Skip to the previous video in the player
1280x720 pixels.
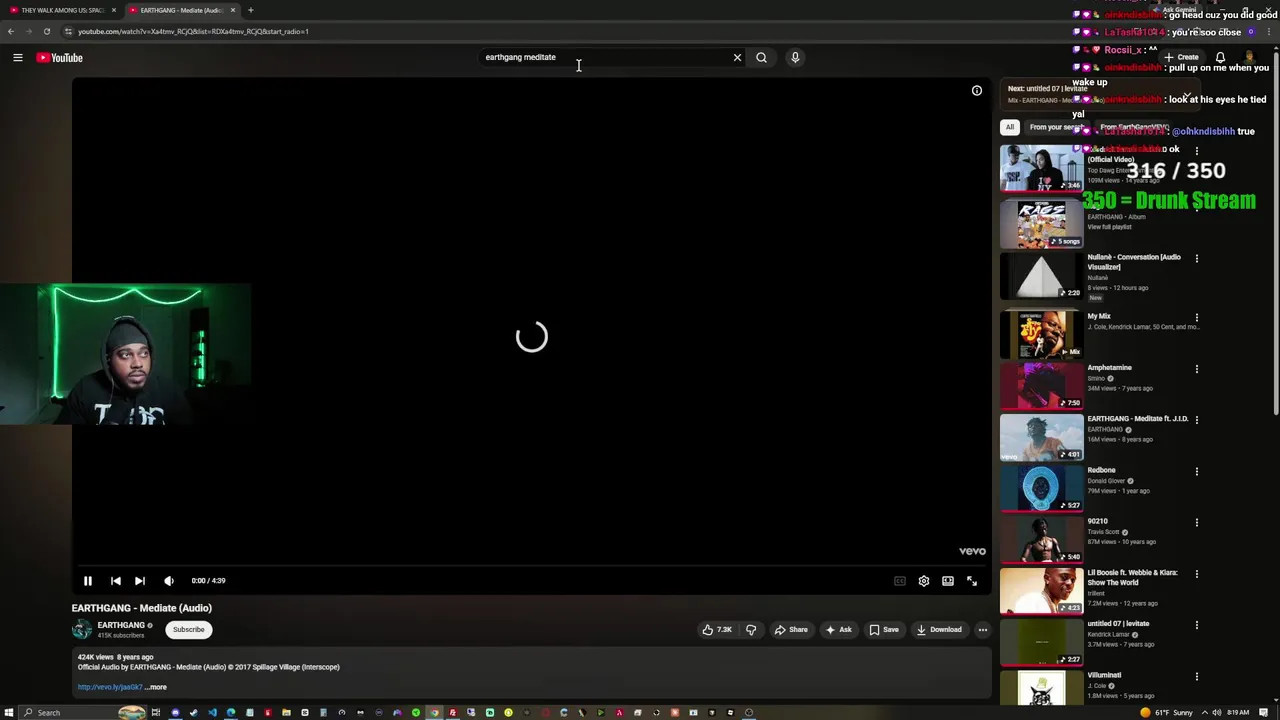pyautogui.click(x=115, y=580)
